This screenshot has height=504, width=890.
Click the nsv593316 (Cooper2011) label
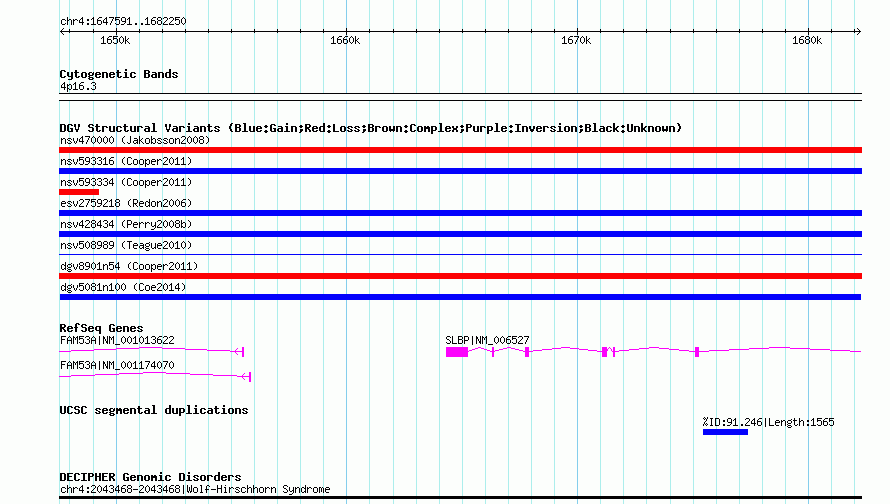click(x=126, y=161)
